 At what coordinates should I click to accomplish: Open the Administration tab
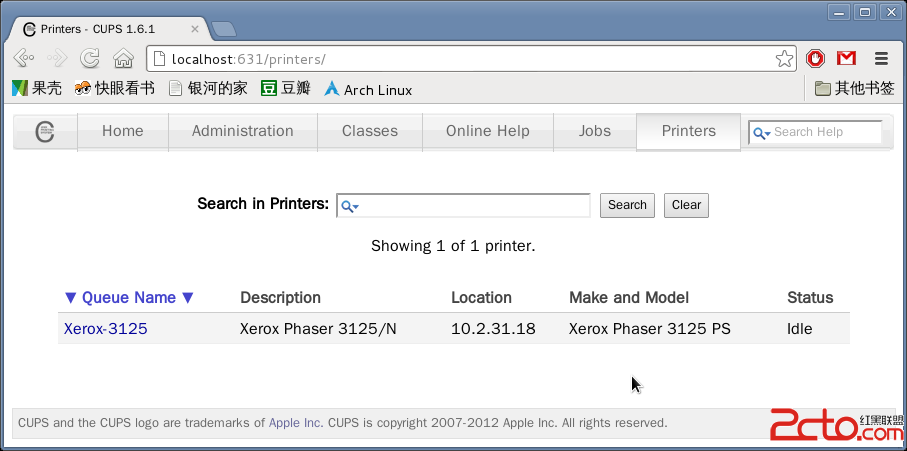point(243,131)
